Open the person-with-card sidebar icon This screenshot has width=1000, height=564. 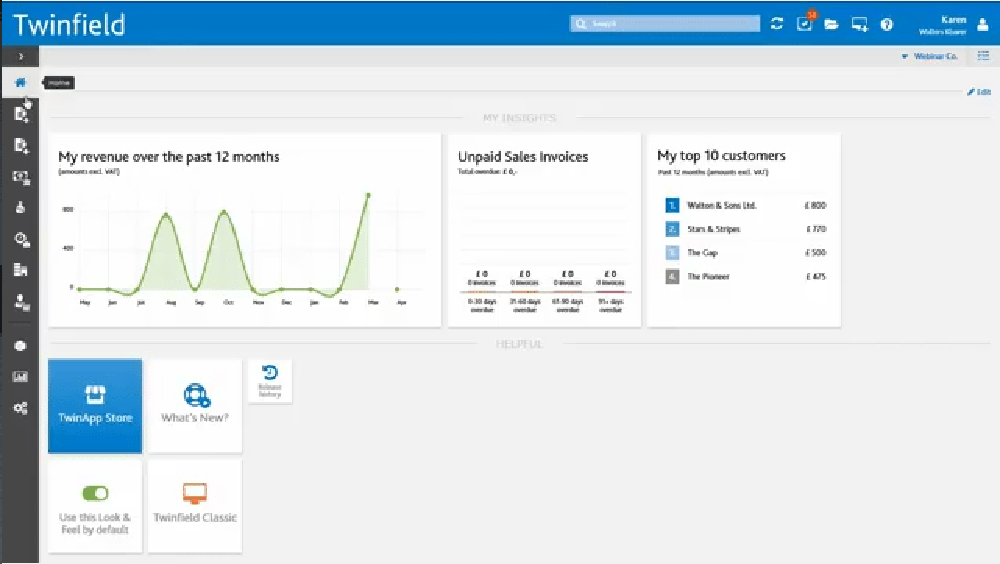click(x=21, y=302)
